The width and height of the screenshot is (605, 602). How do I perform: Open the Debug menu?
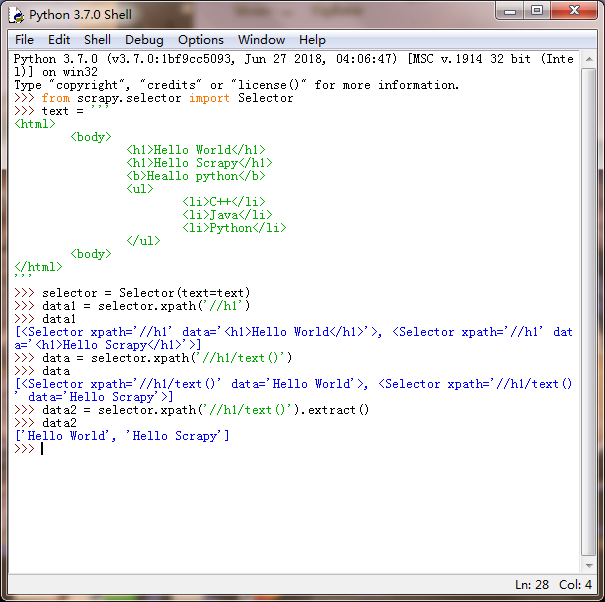(144, 40)
